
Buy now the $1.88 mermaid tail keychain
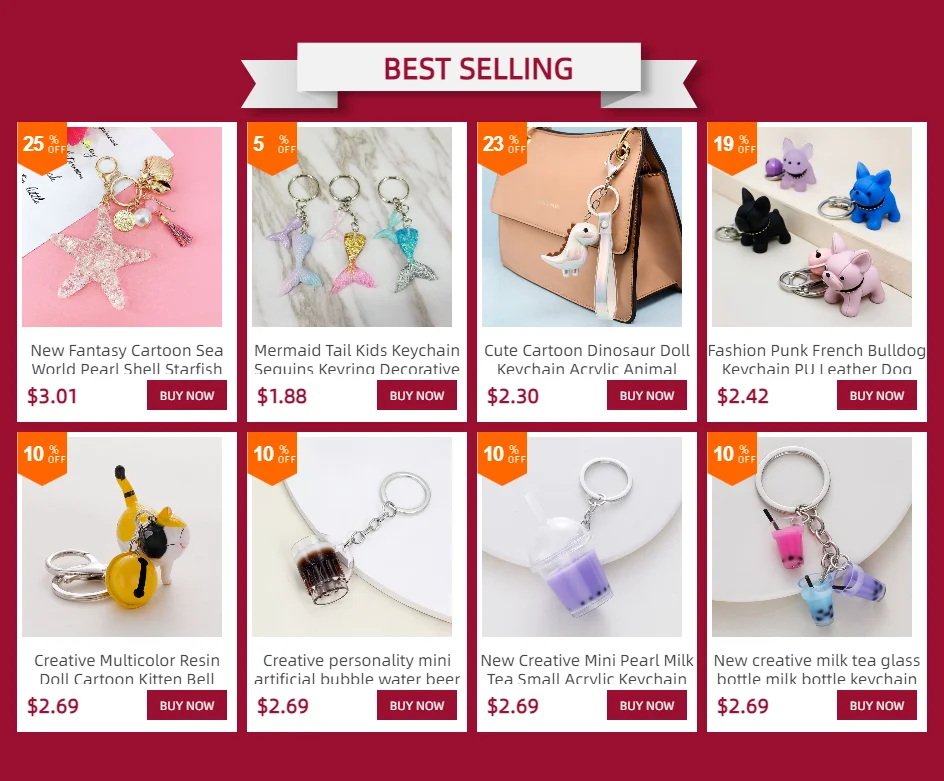(x=417, y=396)
